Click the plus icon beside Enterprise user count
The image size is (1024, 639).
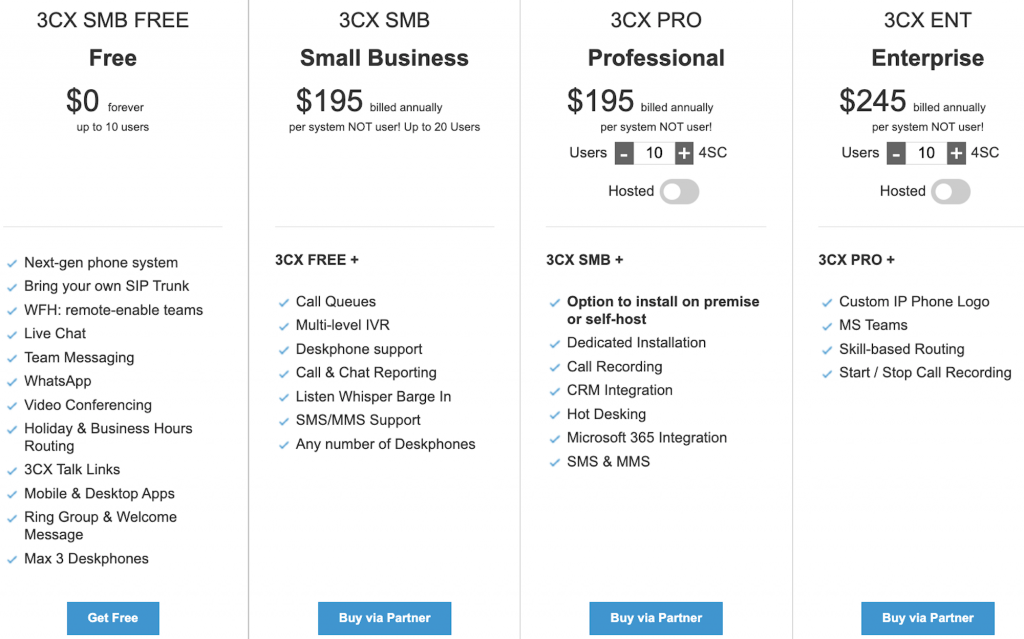pyautogui.click(x=954, y=152)
